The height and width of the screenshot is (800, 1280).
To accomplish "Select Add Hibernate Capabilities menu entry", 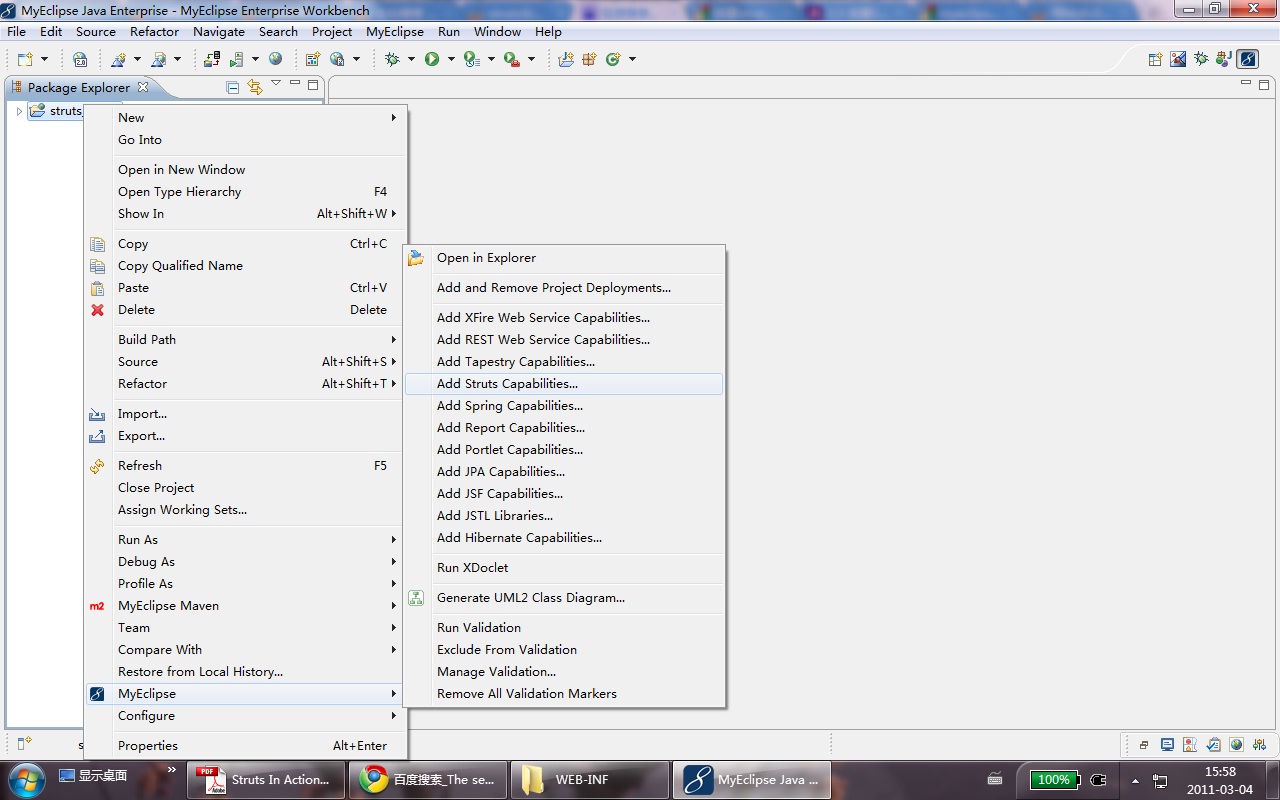I will tap(519, 538).
